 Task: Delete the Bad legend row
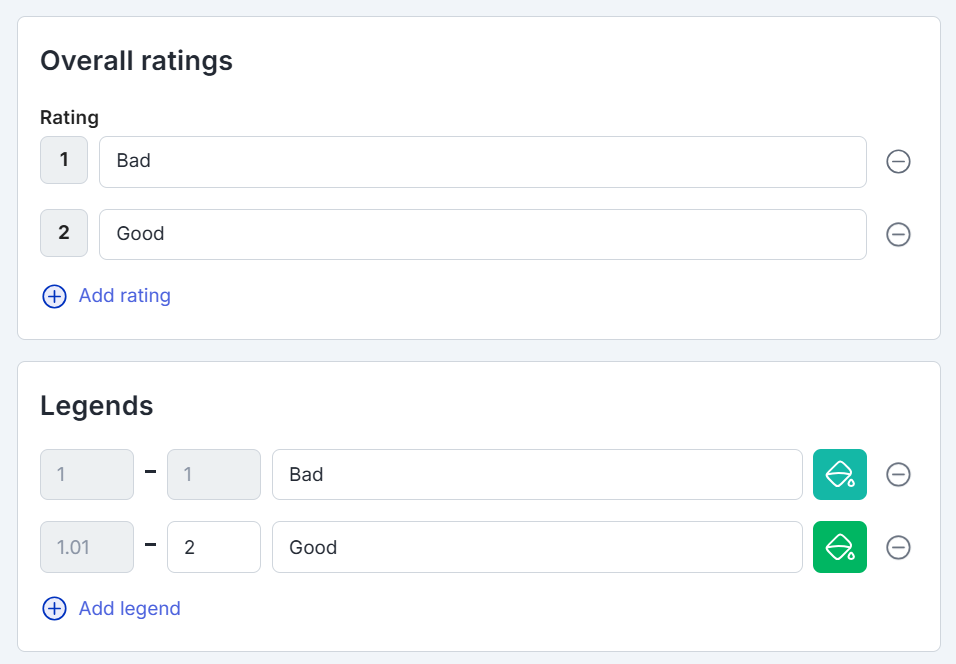click(x=898, y=474)
